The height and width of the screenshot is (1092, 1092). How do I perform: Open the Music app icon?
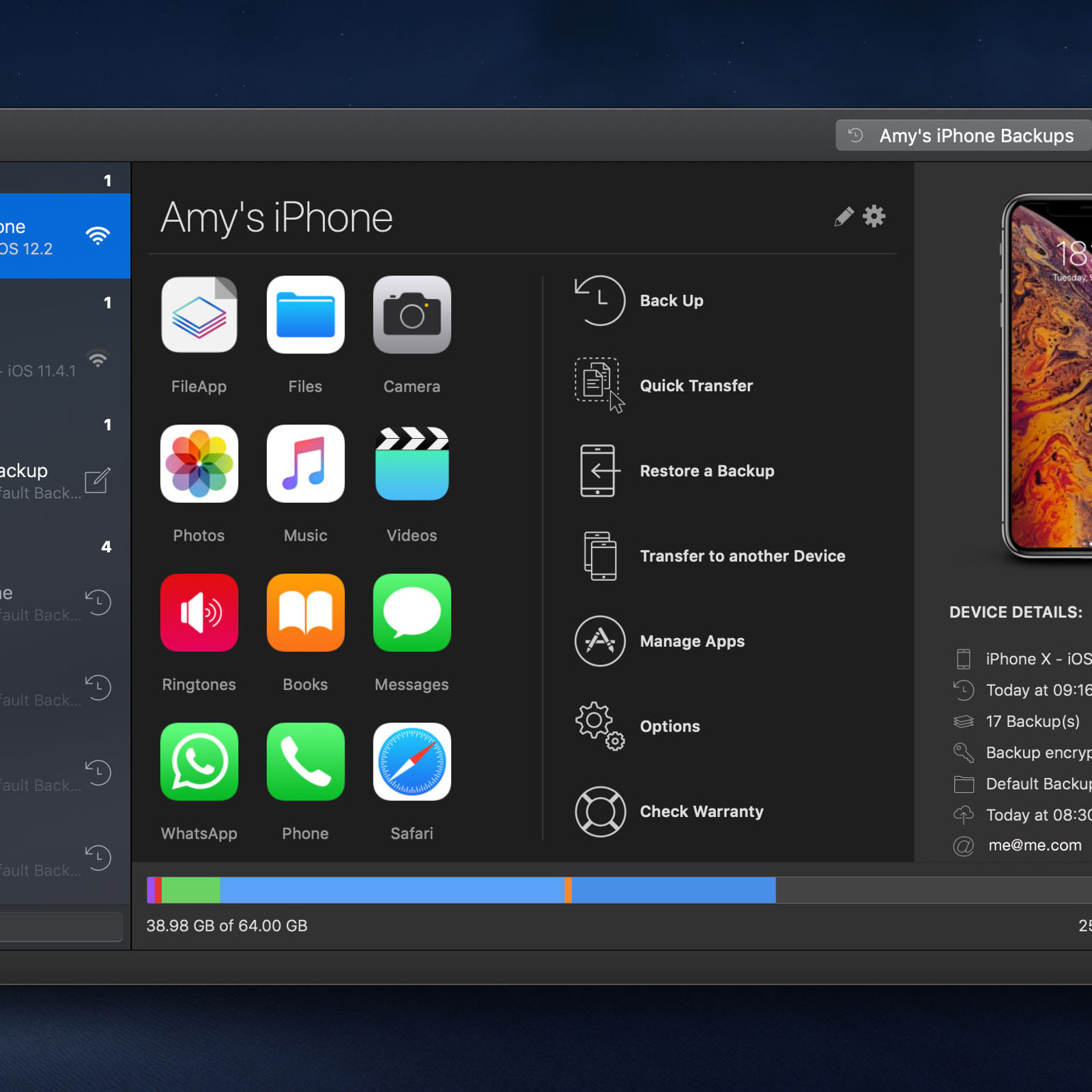coord(305,463)
